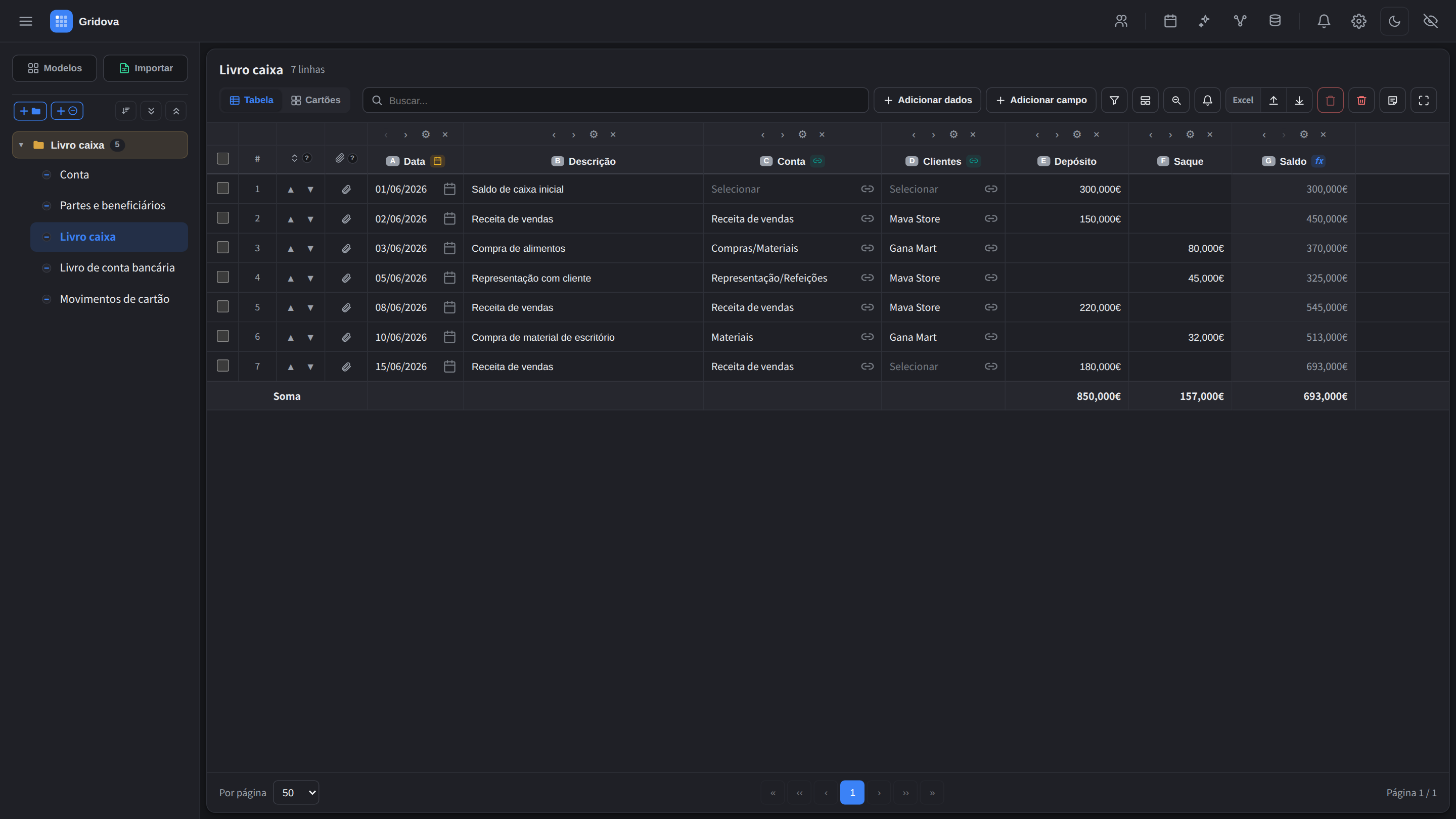This screenshot has width=1456, height=819.
Task: Click attachment paperclip in row 3
Action: [x=346, y=249]
